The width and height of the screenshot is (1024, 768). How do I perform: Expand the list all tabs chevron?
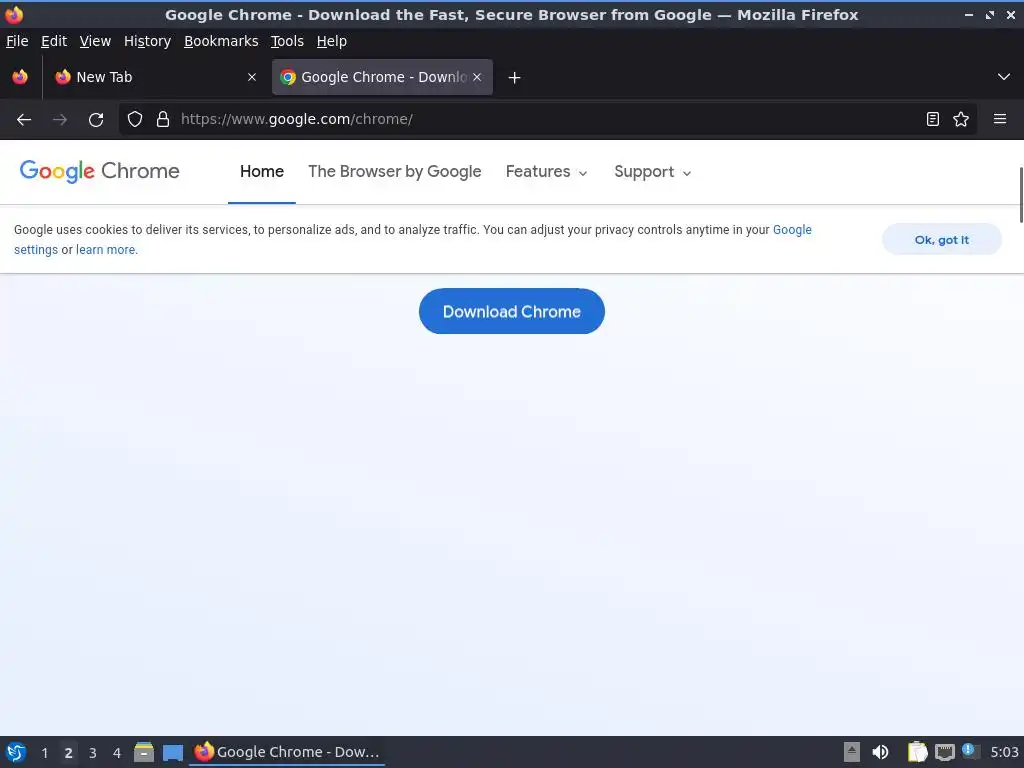(x=1004, y=77)
